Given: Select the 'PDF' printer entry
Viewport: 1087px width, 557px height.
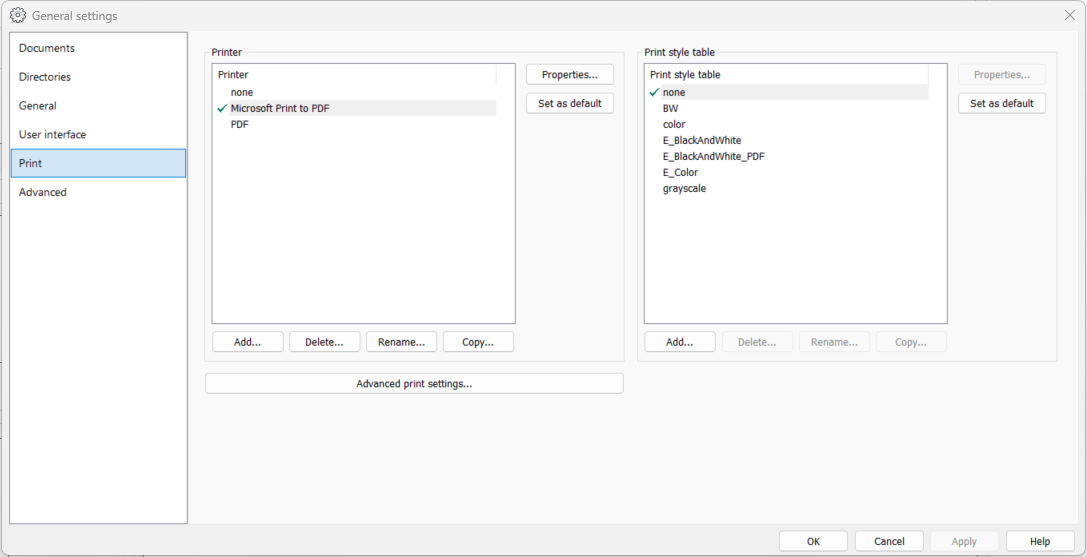Looking at the screenshot, I should (x=240, y=124).
